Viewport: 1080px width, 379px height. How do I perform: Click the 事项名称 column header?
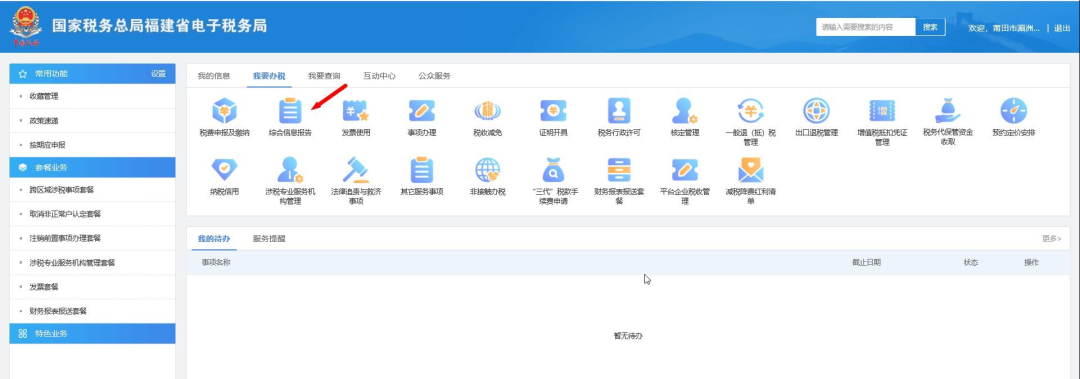pyautogui.click(x=216, y=263)
